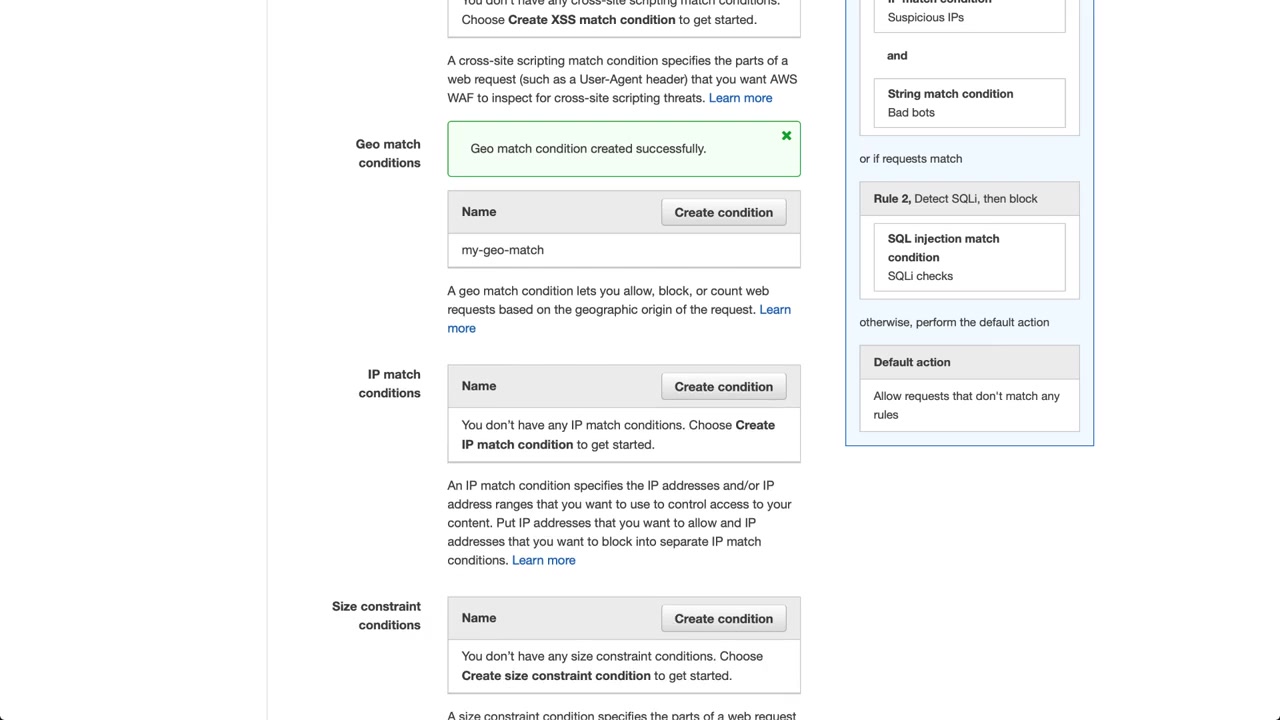Viewport: 1280px width, 720px height.
Task: Dismiss the geo match success alert
Action: 786,136
